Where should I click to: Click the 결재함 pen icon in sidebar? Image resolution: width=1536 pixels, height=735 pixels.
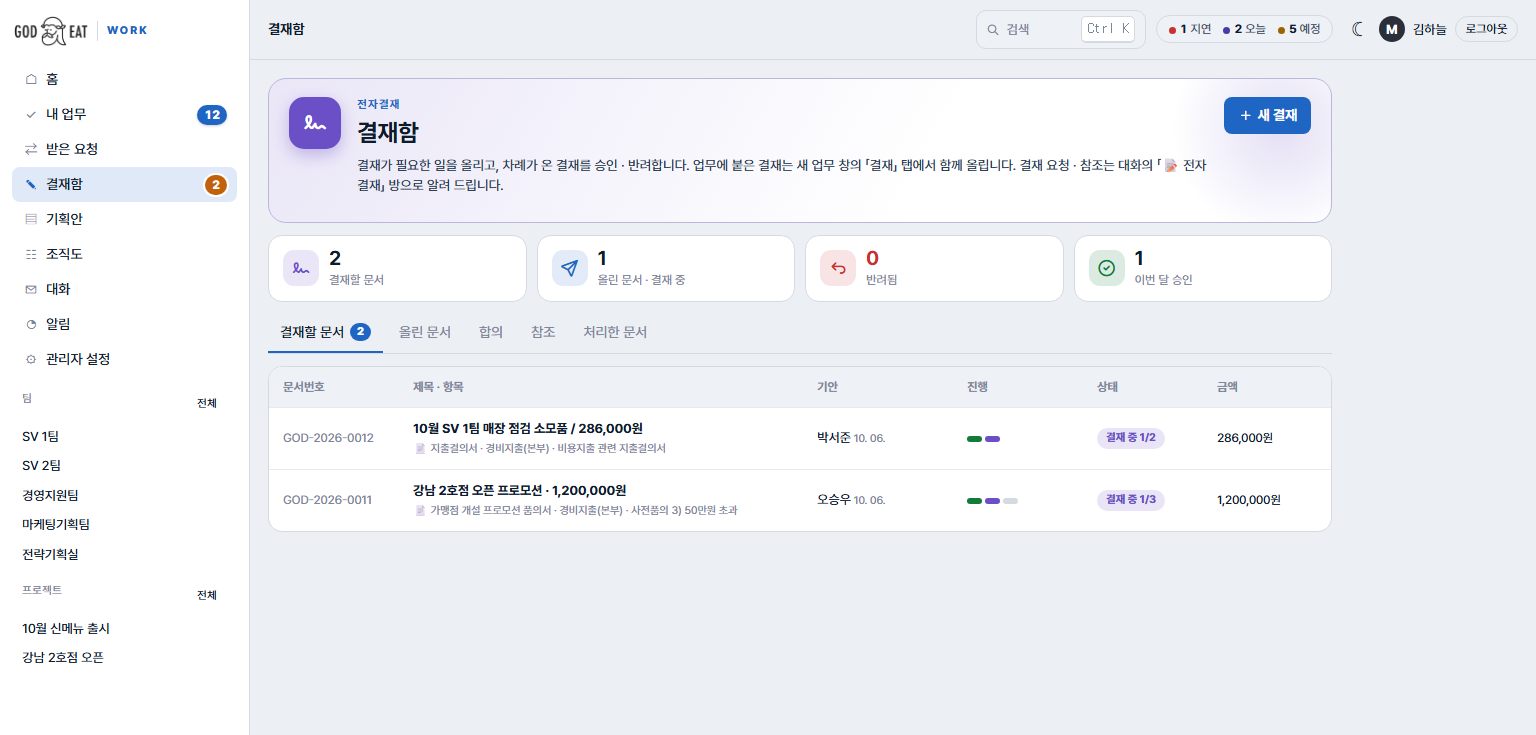[x=31, y=184]
